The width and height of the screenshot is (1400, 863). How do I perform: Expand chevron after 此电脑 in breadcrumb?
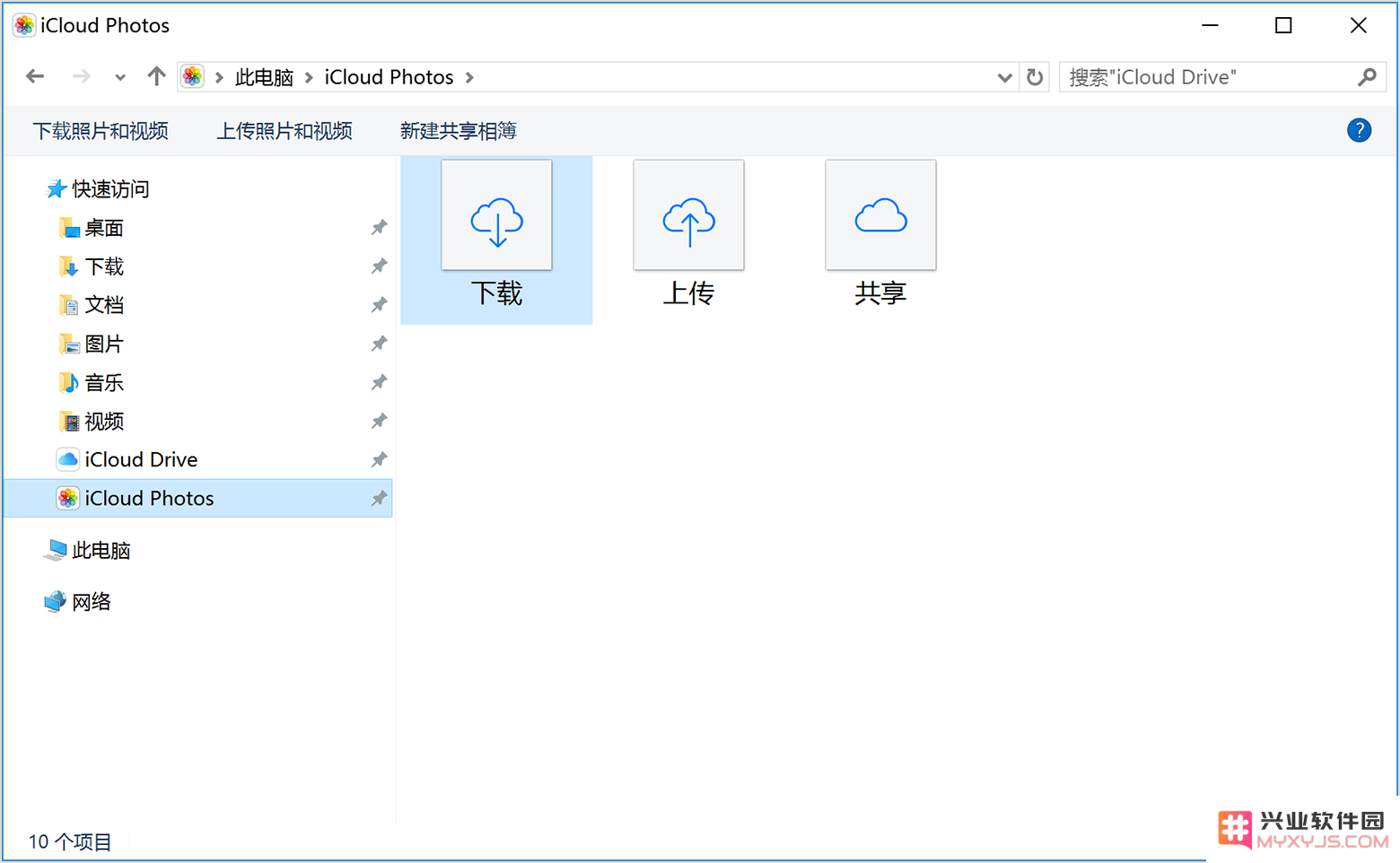coord(309,78)
